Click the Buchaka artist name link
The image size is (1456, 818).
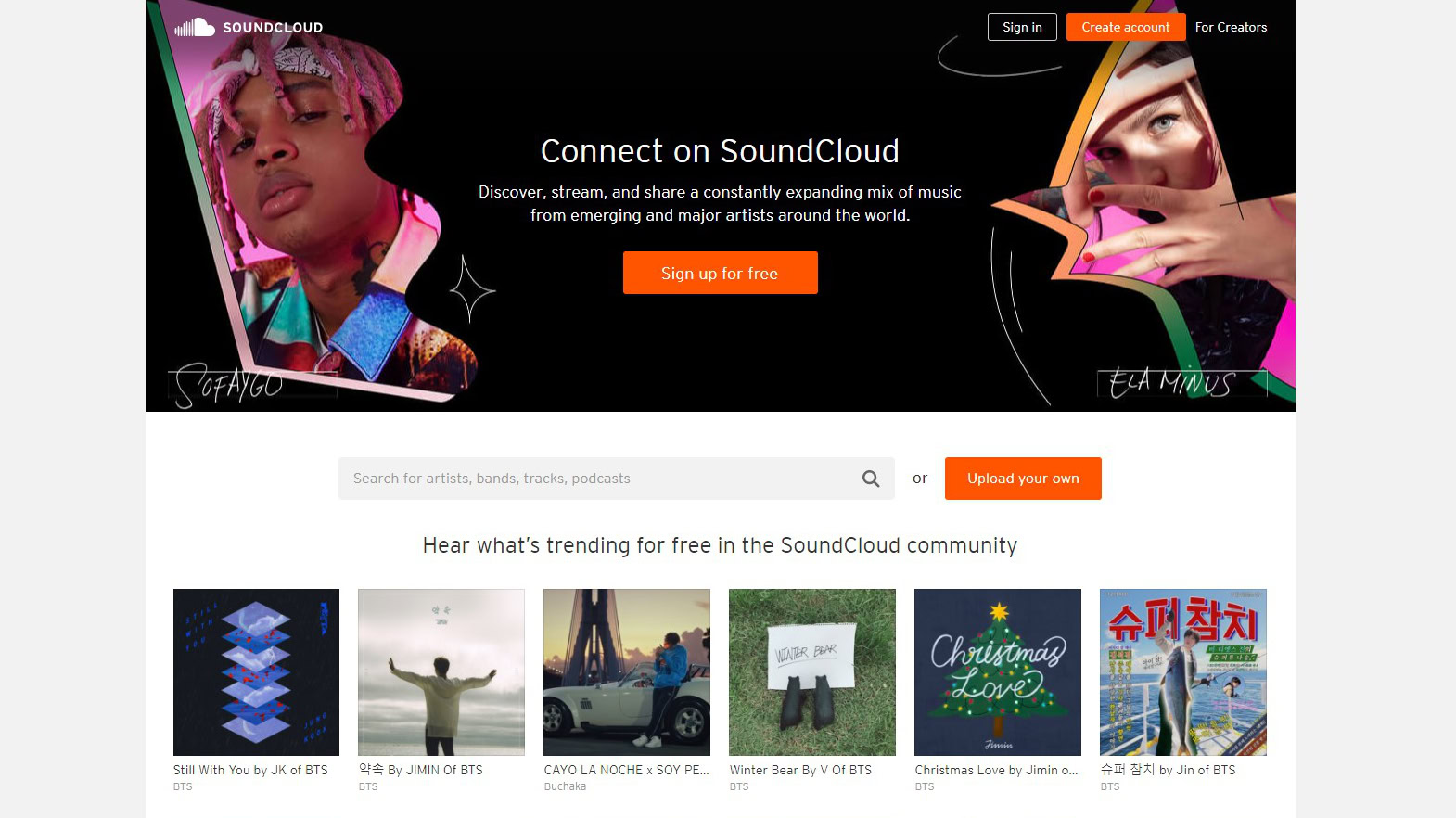[565, 786]
